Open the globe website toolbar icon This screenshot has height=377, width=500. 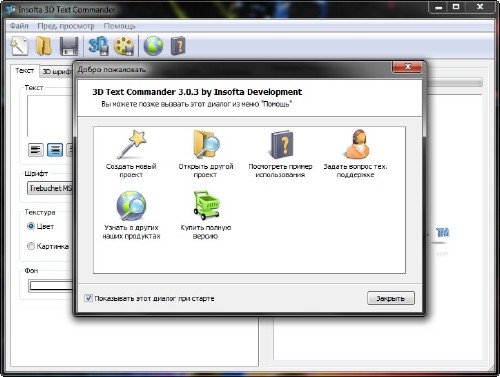point(153,46)
